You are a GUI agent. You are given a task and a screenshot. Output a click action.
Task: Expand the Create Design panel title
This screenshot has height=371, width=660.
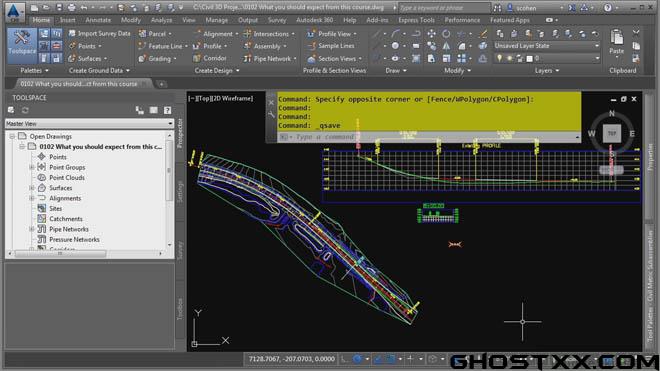(216, 71)
